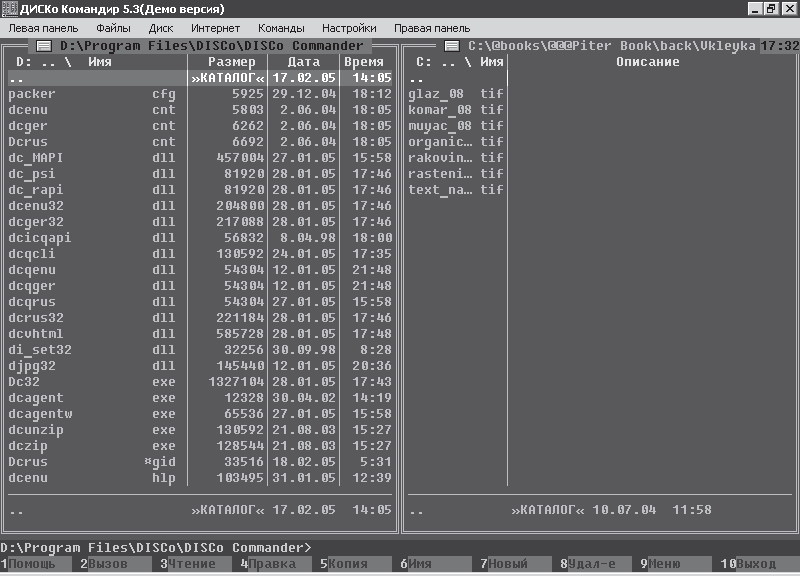Click the DISCo Commander title bar icon

[9, 9]
